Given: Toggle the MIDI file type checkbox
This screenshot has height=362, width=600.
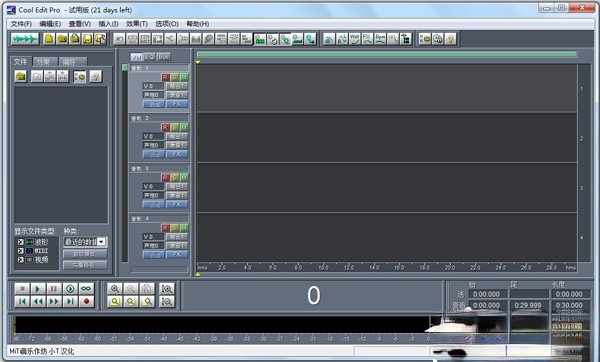Looking at the screenshot, I should (x=20, y=251).
